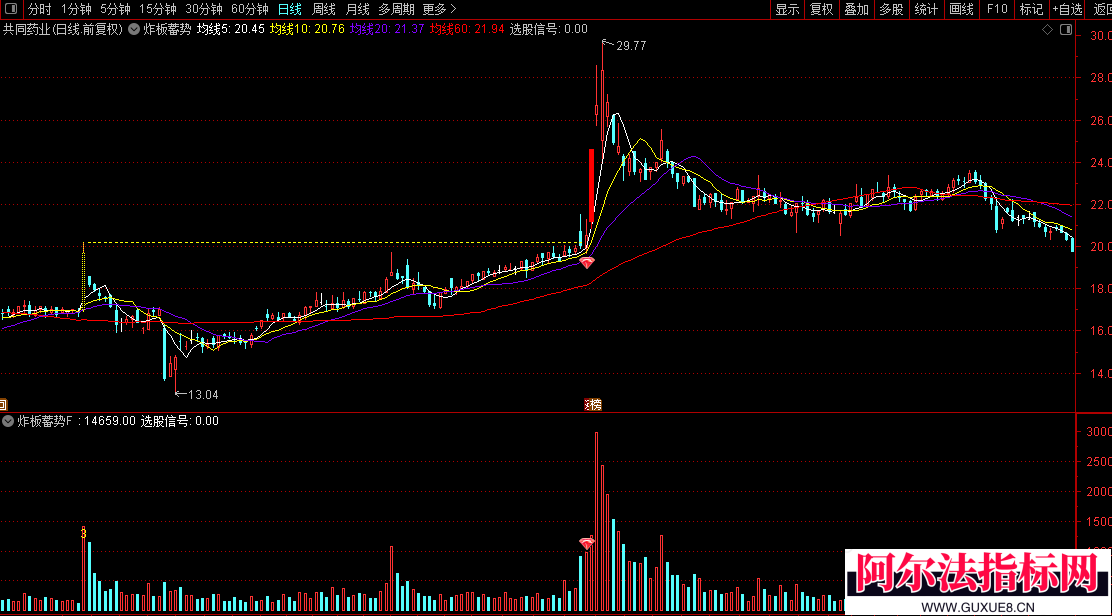Click the diamond marker icon above chart

click(x=1047, y=29)
